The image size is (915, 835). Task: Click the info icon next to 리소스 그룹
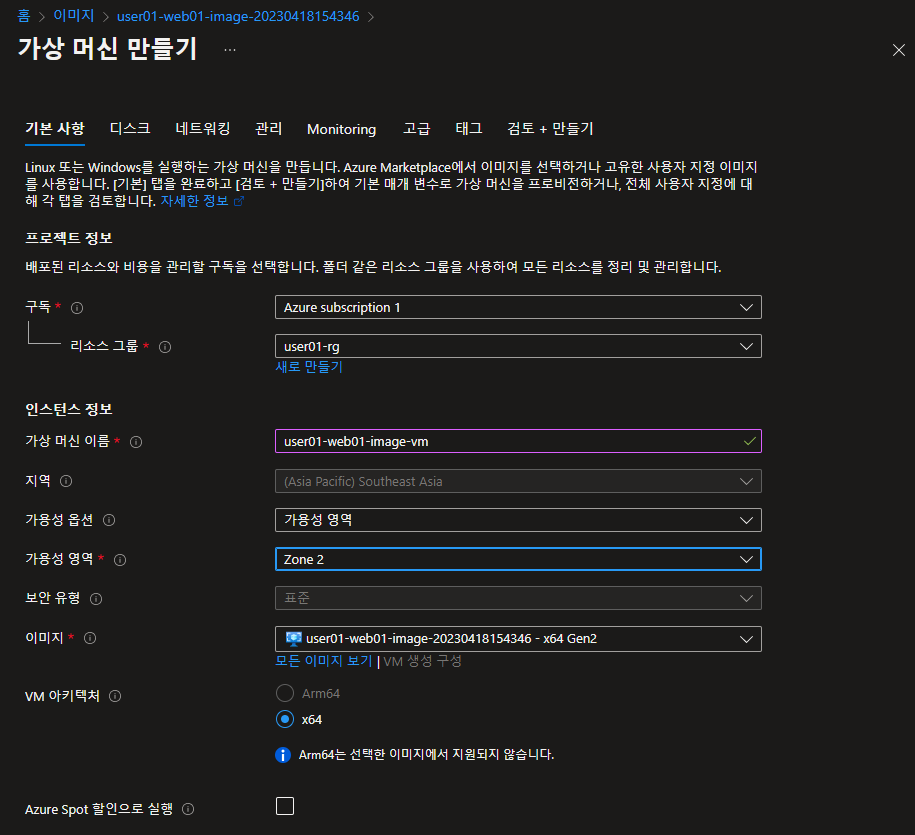point(165,347)
